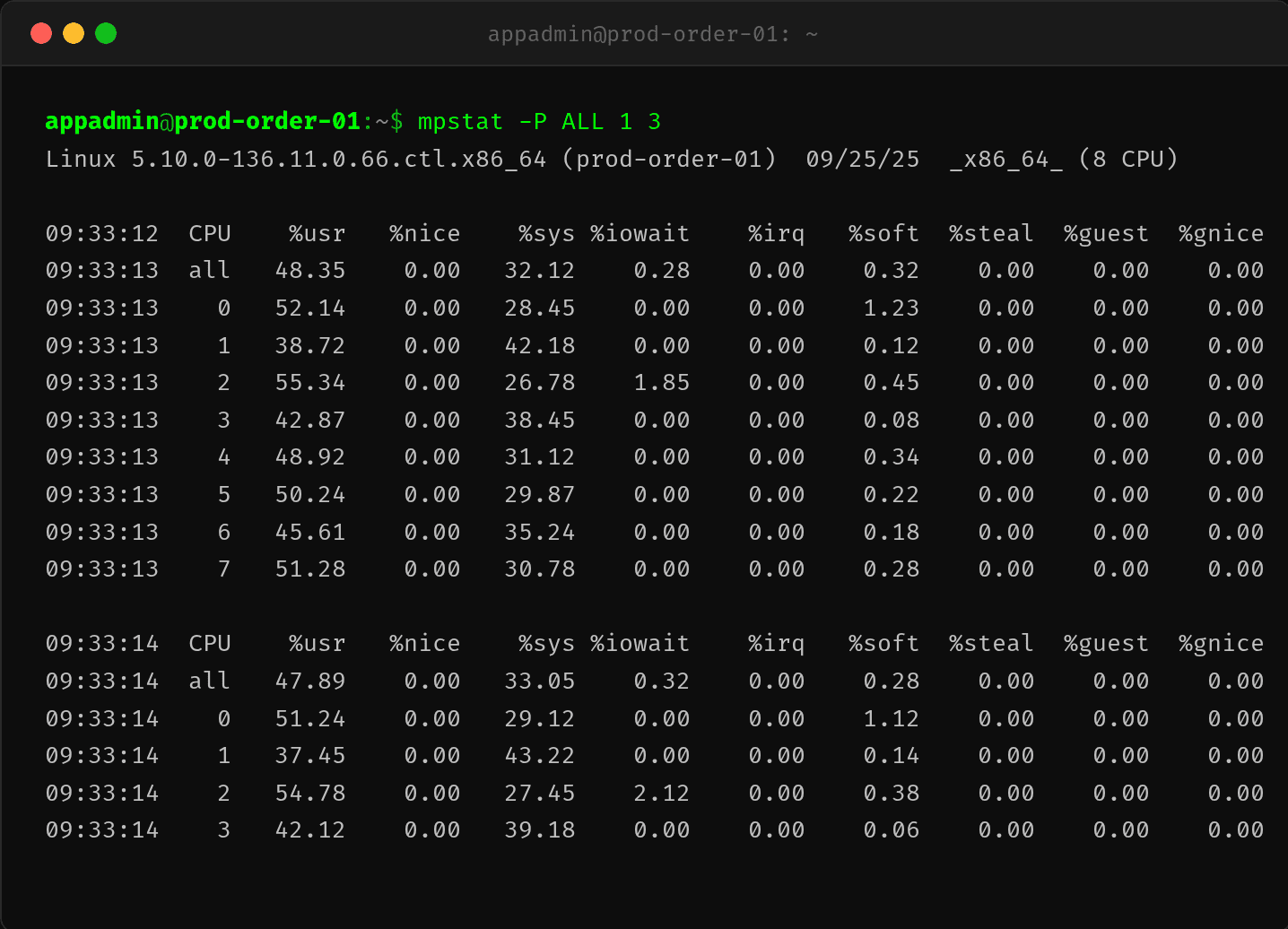Zoom the terminal with the green button

[x=106, y=33]
